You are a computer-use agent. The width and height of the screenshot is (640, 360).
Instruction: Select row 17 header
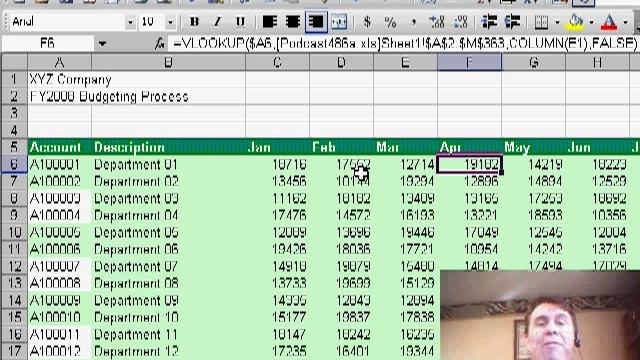(14, 351)
